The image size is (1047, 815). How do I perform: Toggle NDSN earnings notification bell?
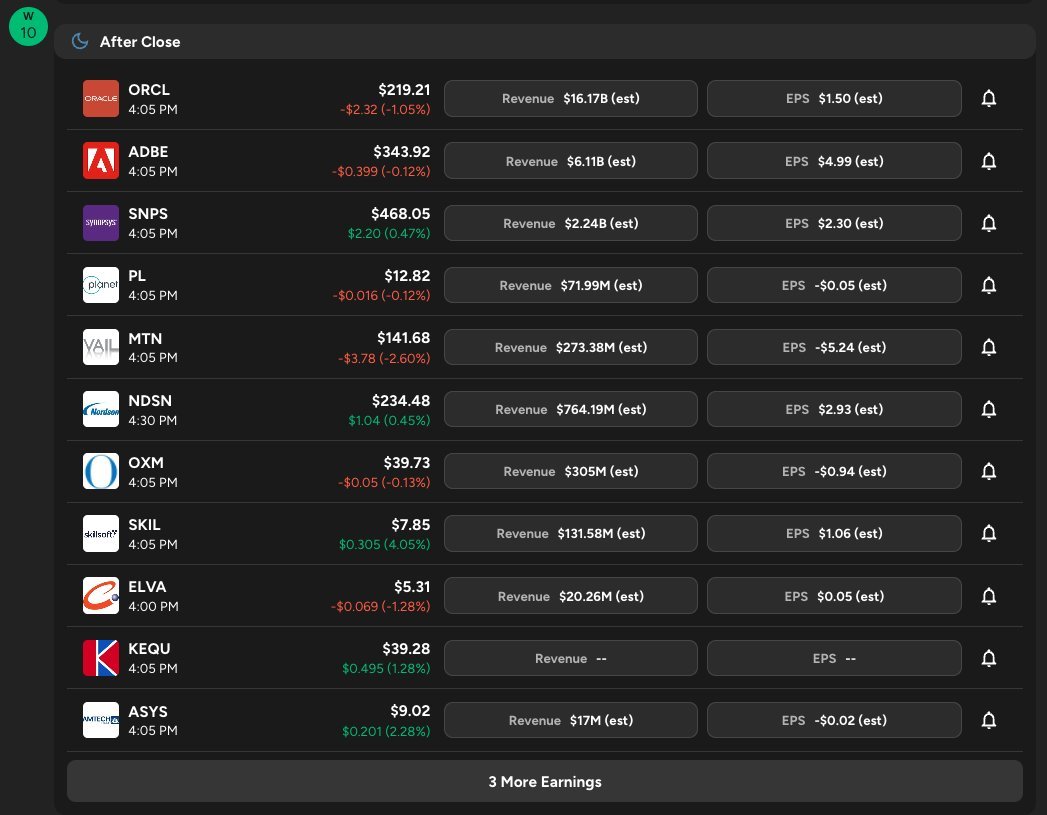pos(989,409)
